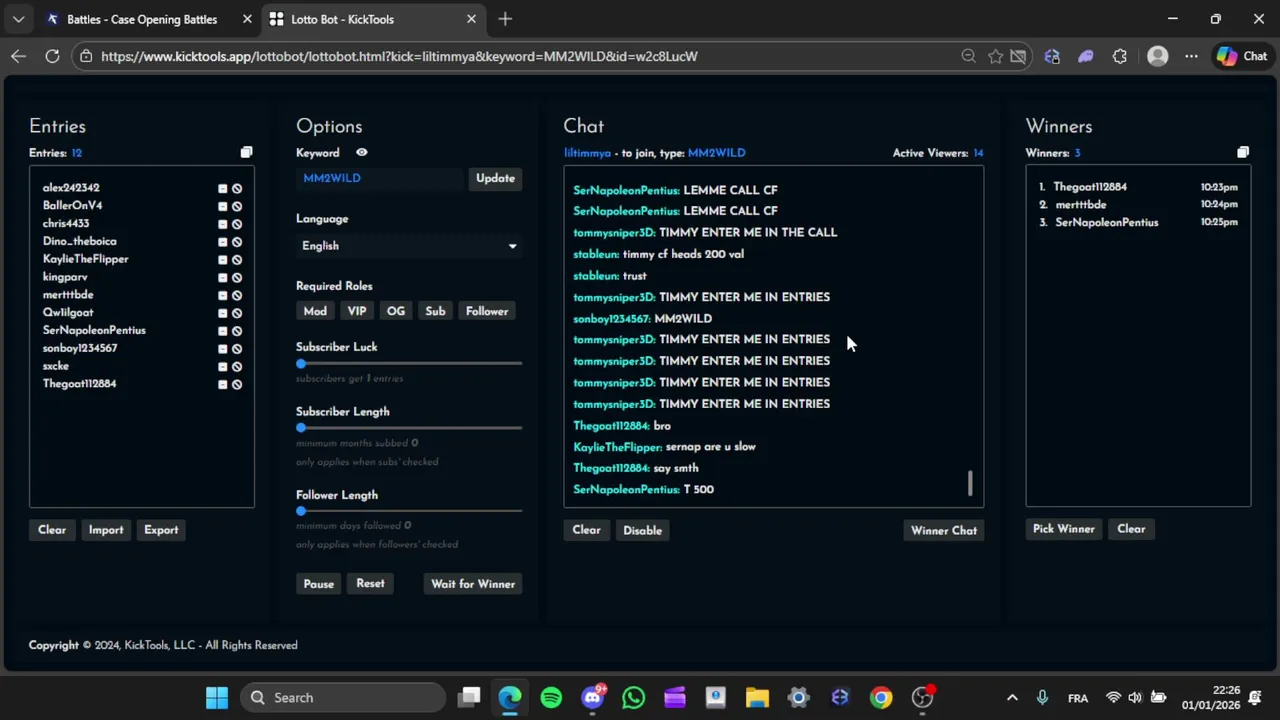This screenshot has width=1280, height=720.
Task: Ban merttbde entry with the block icon
Action: click(x=237, y=295)
